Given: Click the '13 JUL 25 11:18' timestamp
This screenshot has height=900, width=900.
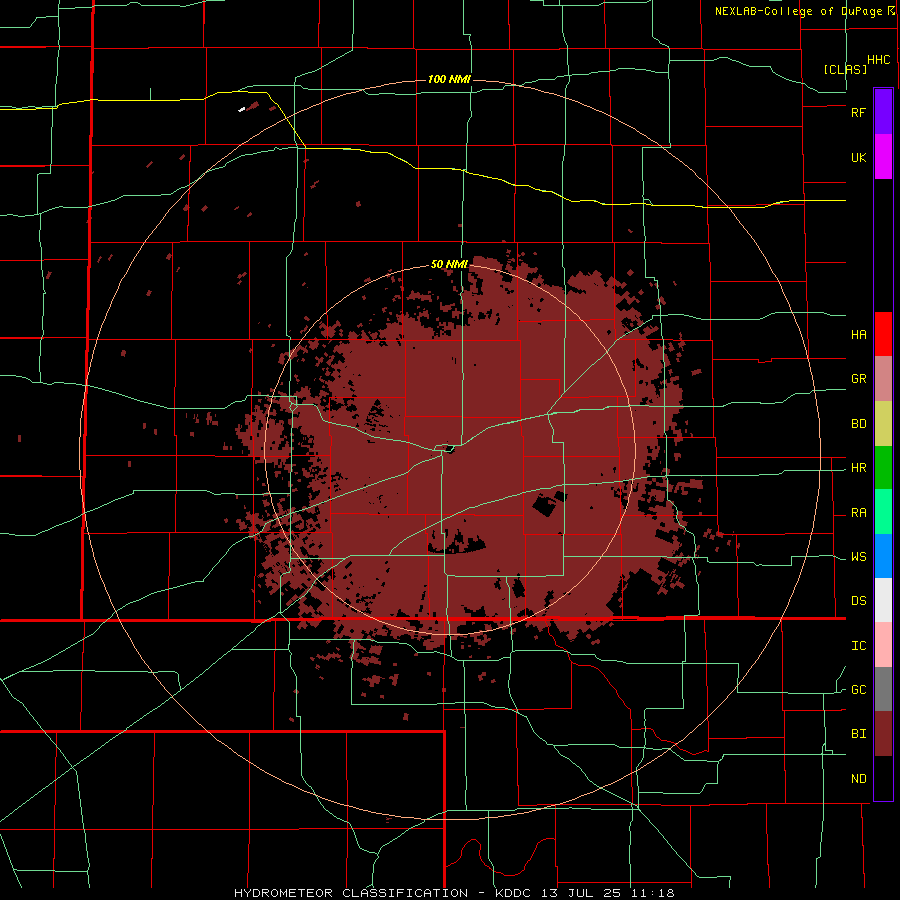Looking at the screenshot, I should pyautogui.click(x=610, y=893).
